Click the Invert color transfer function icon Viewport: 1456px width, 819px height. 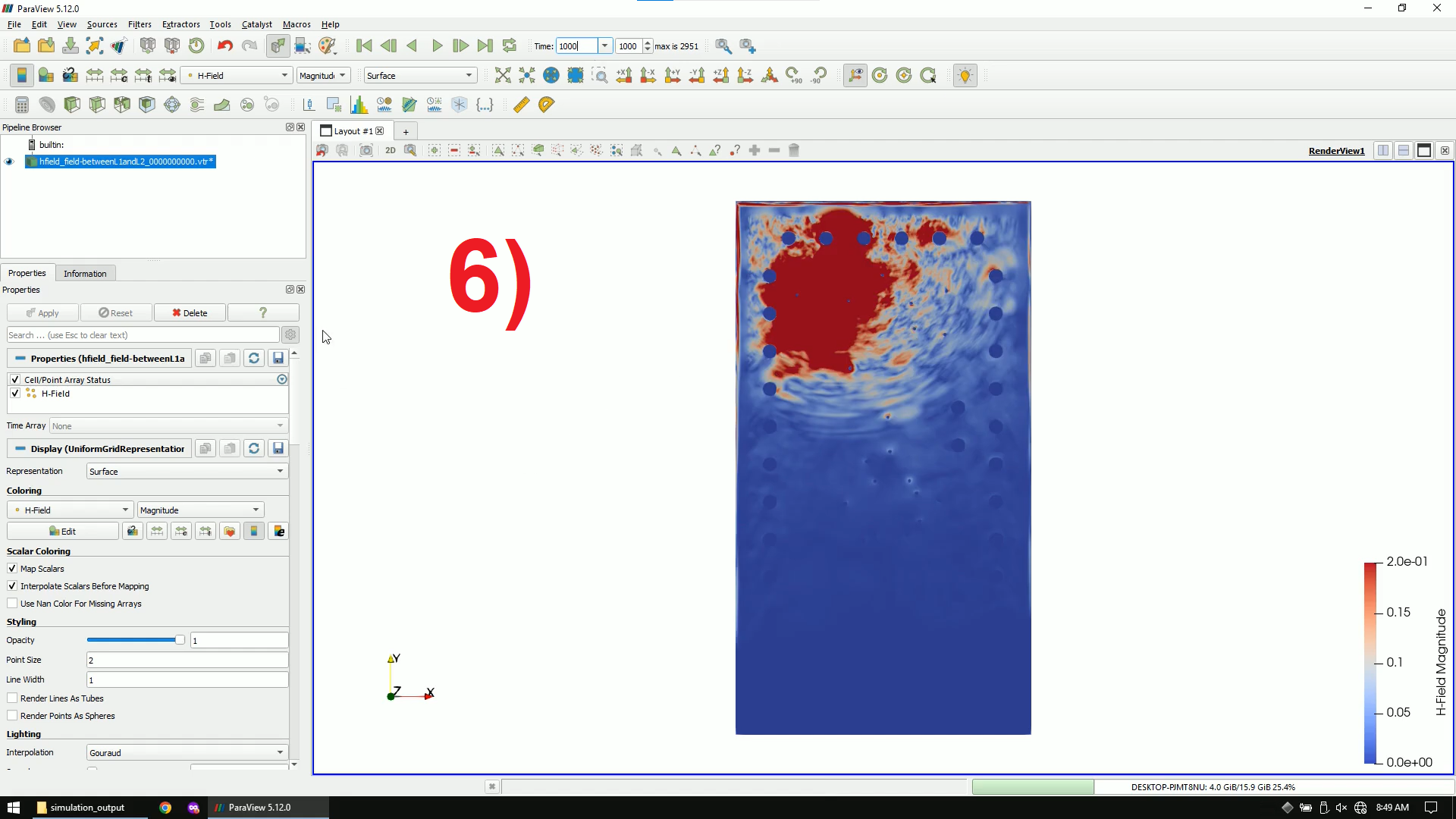pyautogui.click(x=255, y=531)
